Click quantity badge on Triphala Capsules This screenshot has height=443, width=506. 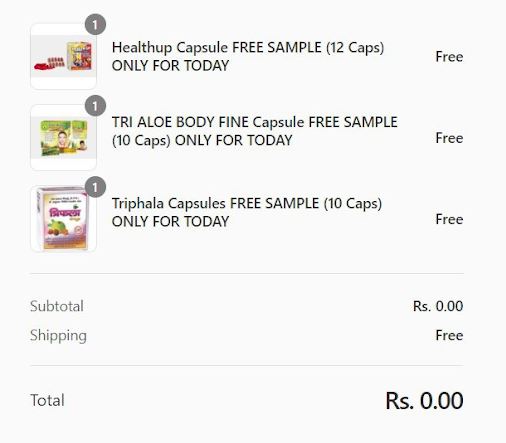click(x=95, y=187)
